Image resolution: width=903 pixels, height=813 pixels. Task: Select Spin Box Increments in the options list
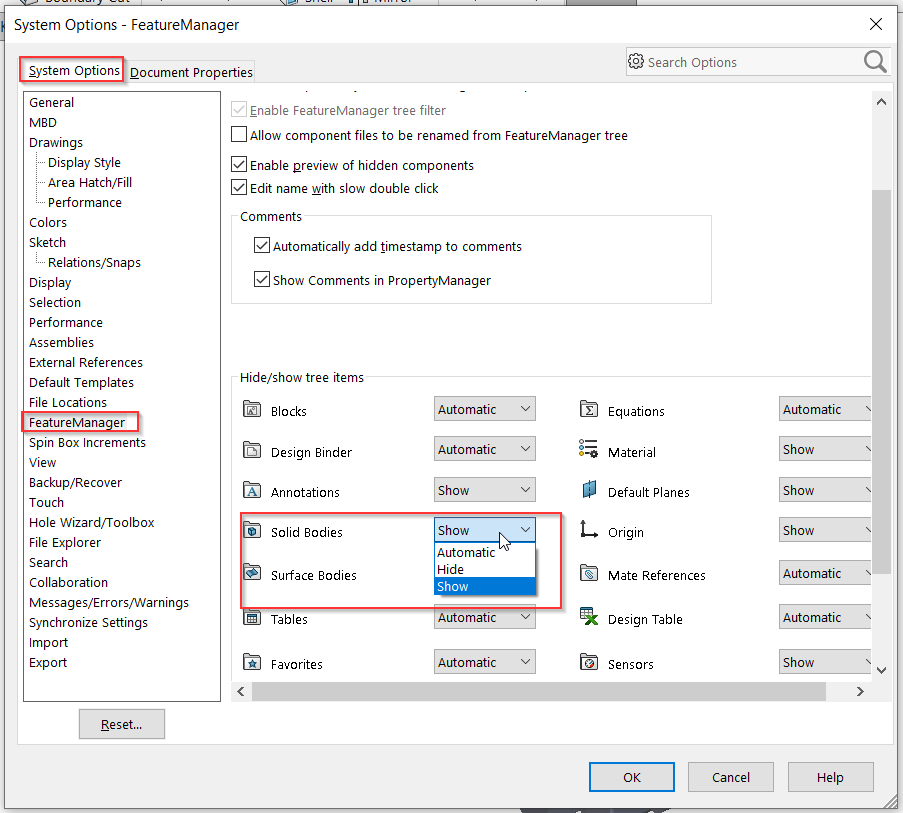(87, 442)
